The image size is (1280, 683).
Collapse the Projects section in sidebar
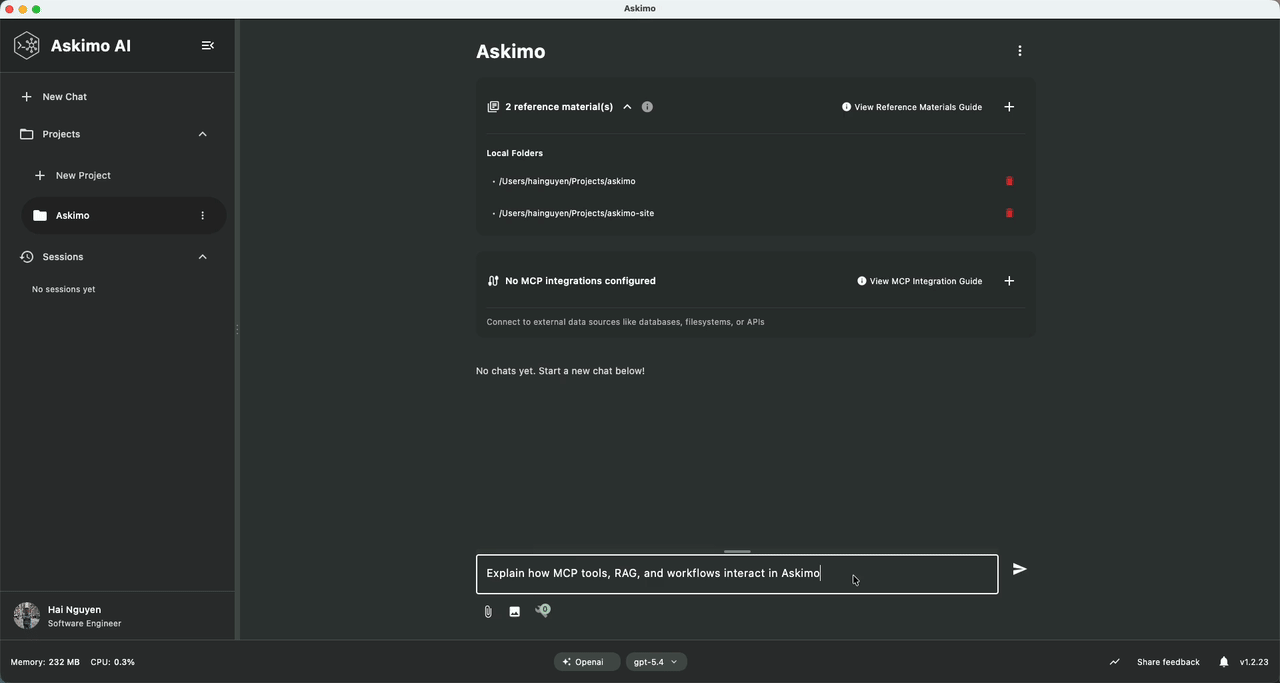(x=202, y=133)
